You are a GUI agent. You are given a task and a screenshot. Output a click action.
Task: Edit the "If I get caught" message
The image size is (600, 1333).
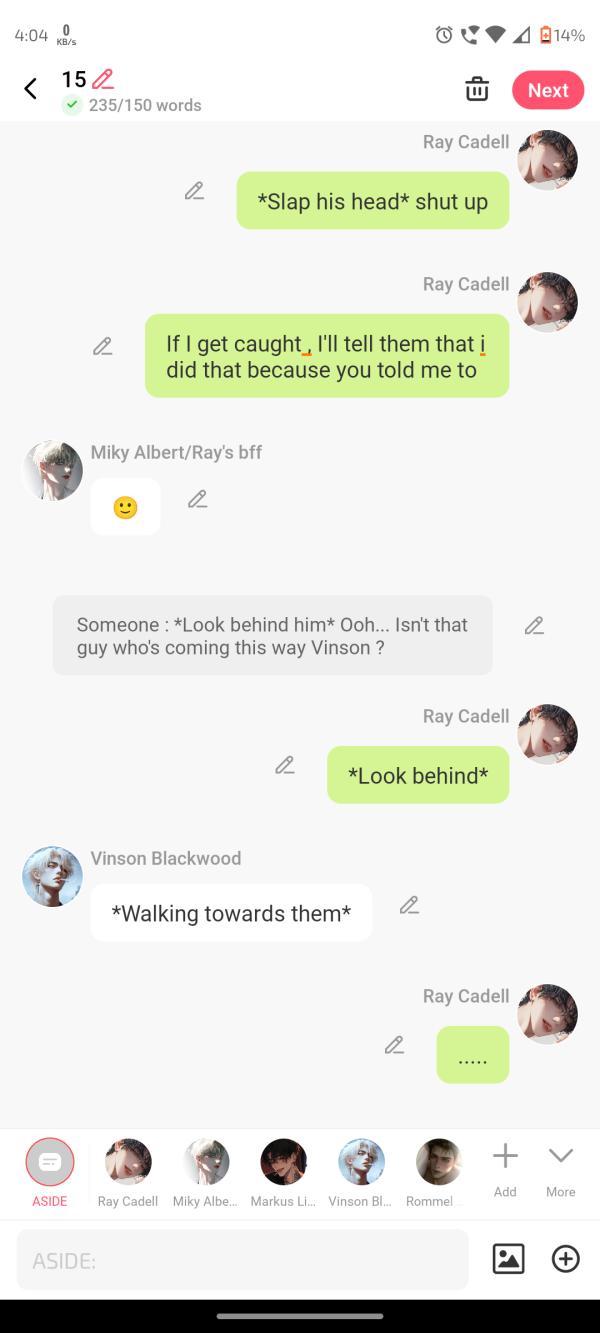102,347
